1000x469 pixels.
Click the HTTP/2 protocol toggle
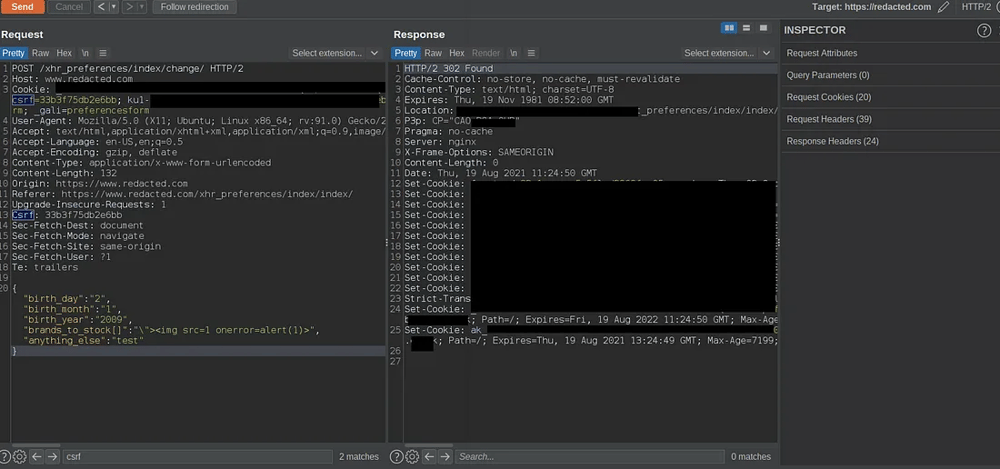[x=976, y=7]
